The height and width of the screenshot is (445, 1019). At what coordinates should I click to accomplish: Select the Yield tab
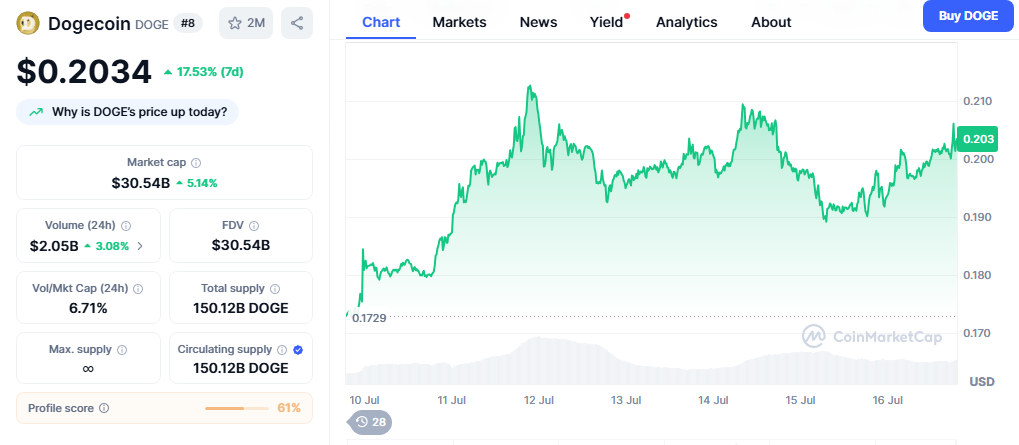[606, 22]
